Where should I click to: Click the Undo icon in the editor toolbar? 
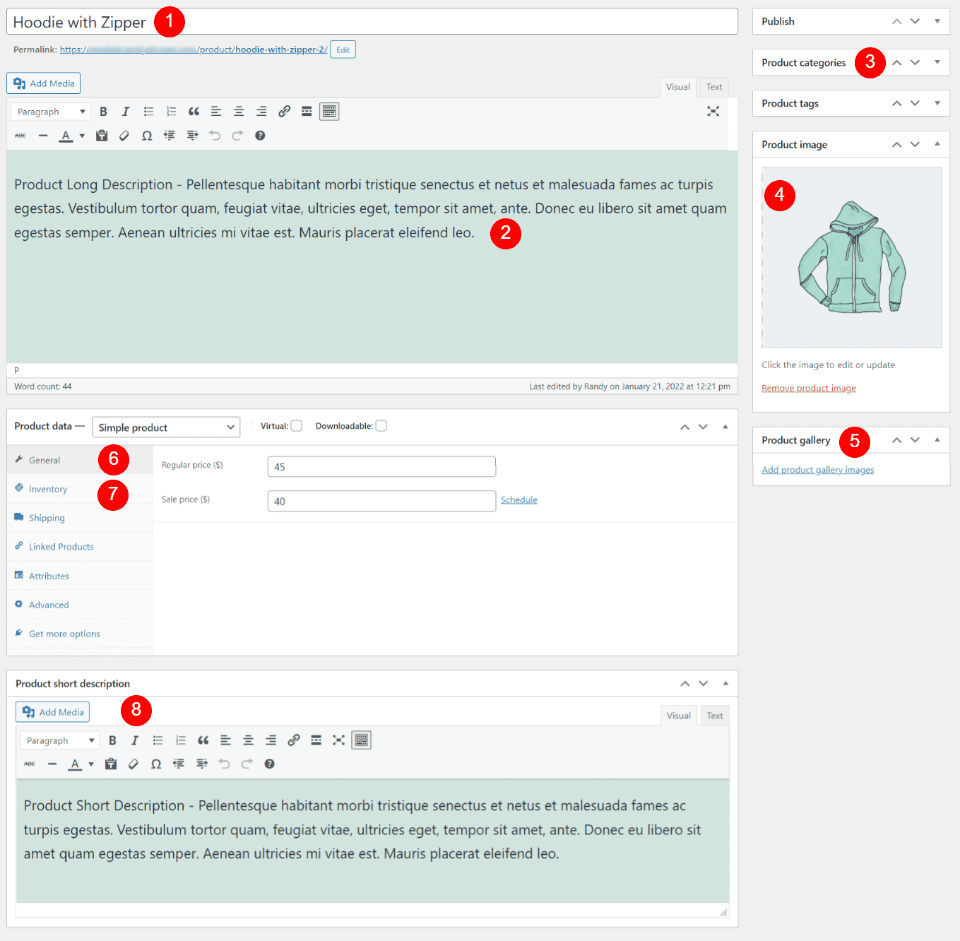click(216, 135)
